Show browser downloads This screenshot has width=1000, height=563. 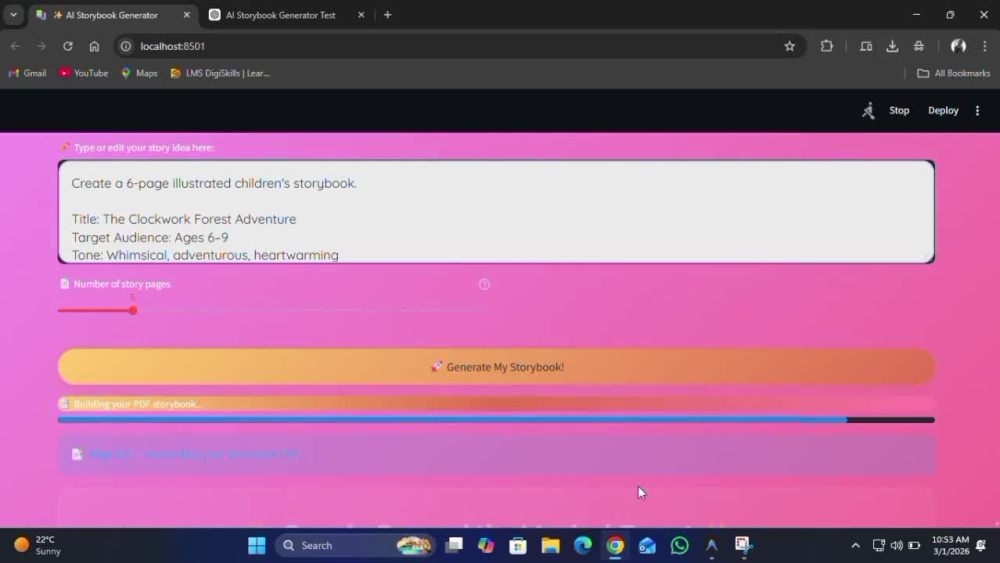click(x=892, y=46)
